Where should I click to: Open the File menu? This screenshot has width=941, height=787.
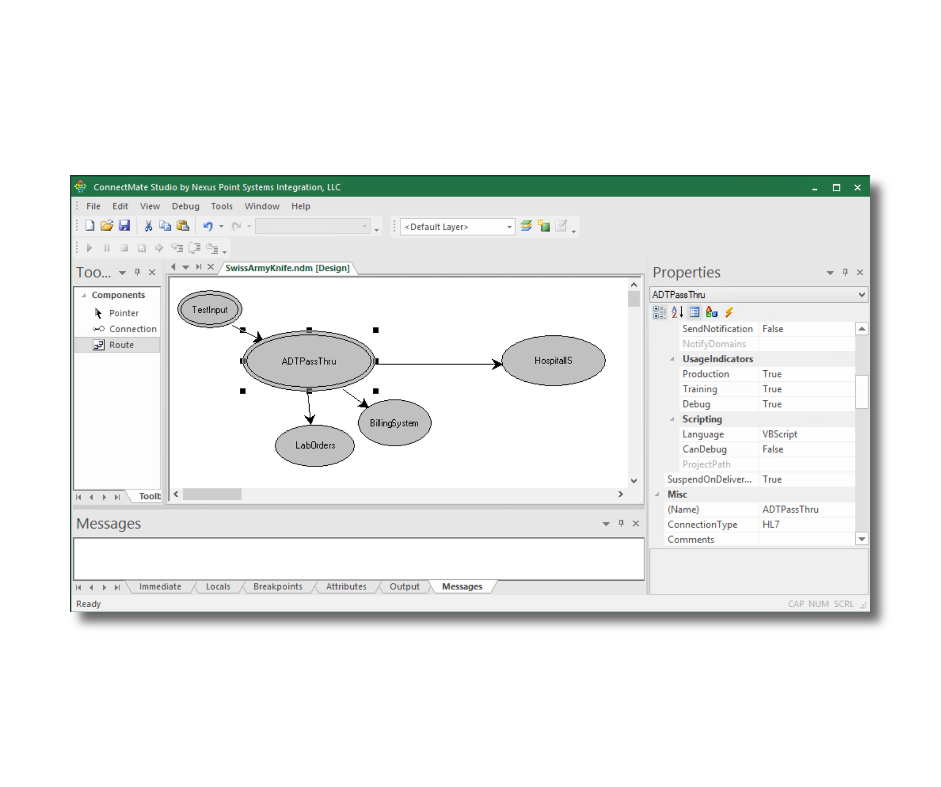[93, 206]
